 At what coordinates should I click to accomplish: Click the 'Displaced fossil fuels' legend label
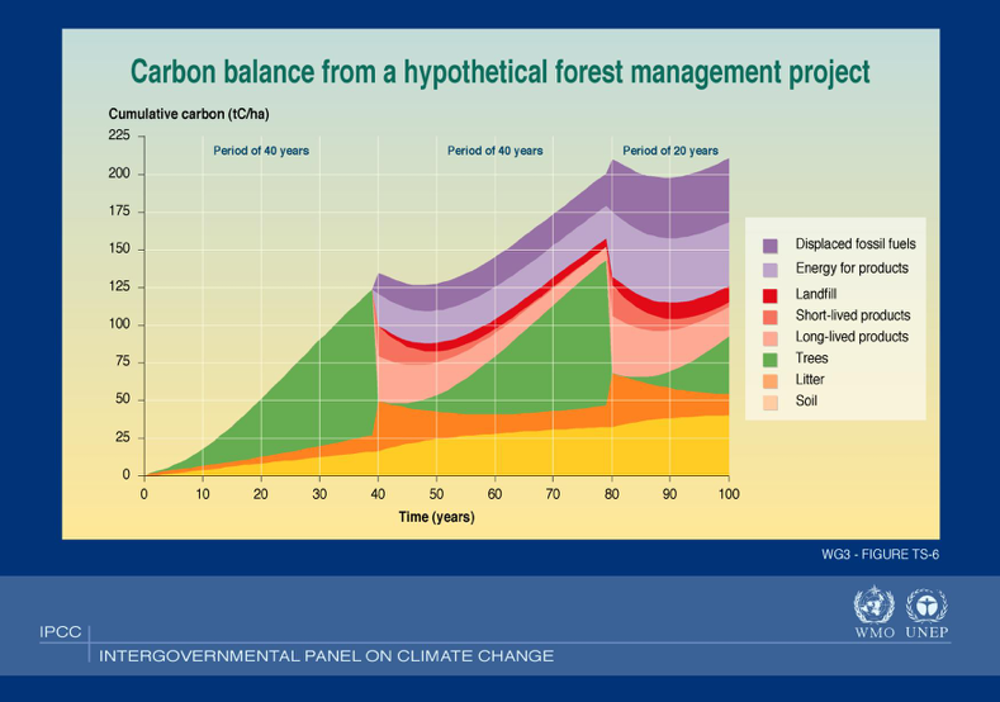pyautogui.click(x=855, y=244)
